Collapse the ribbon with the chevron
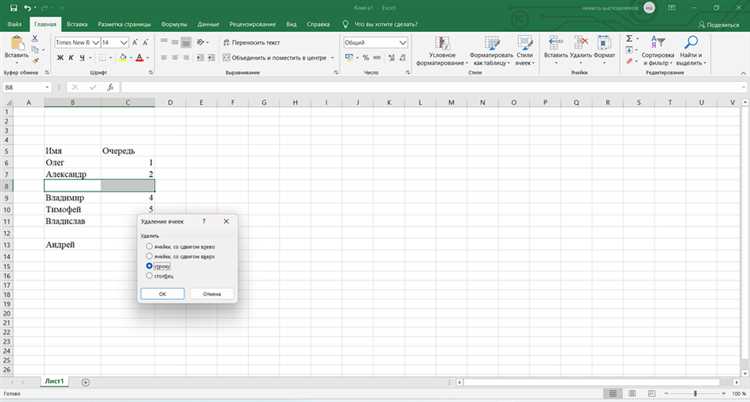 [743, 73]
